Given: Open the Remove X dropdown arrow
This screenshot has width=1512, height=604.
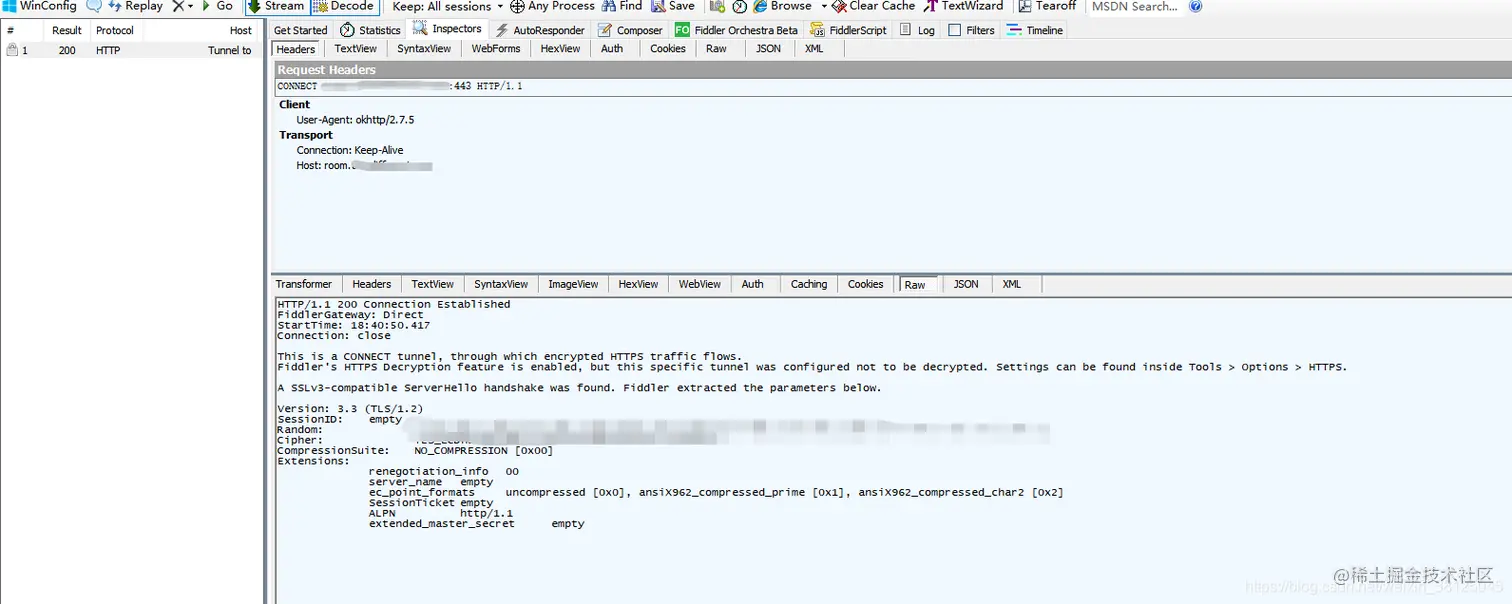Looking at the screenshot, I should (x=190, y=6).
